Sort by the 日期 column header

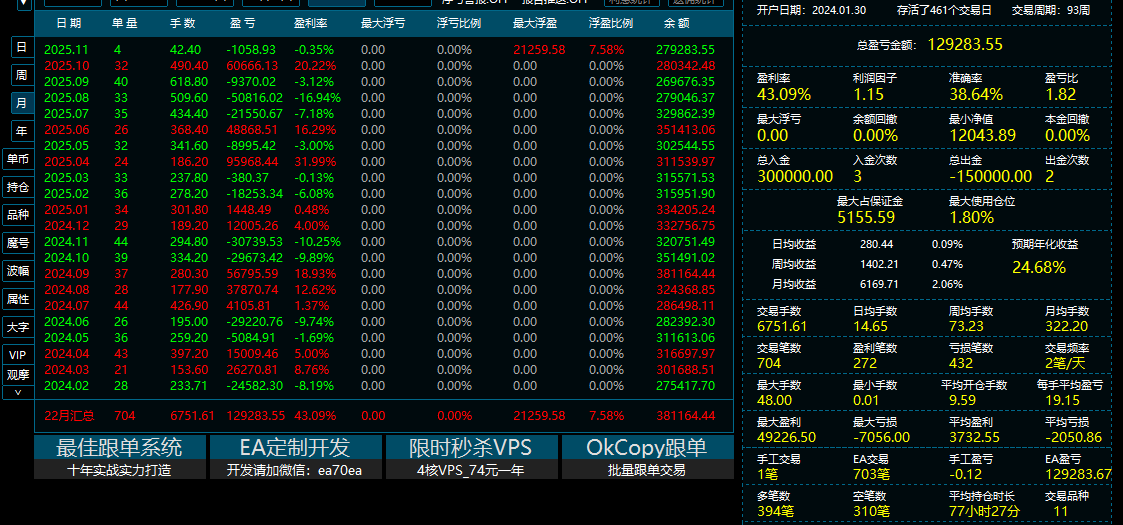pyautogui.click(x=69, y=23)
